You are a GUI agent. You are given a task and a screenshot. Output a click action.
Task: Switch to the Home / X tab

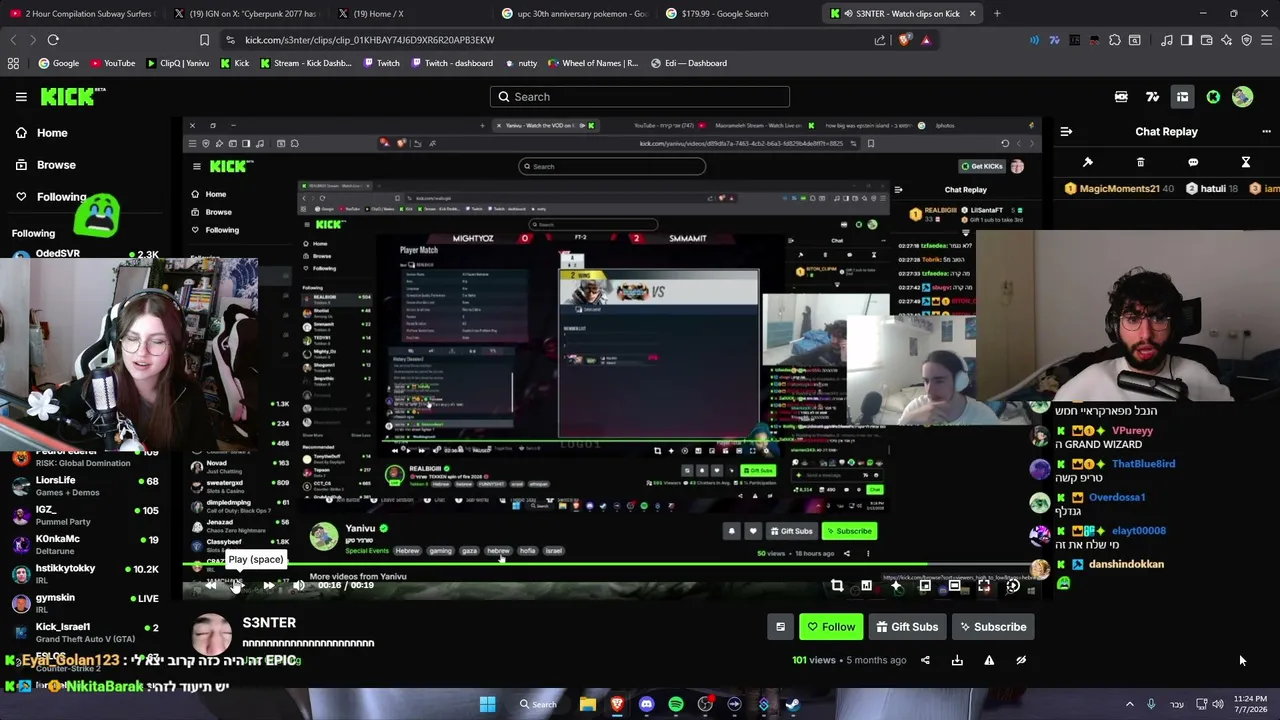coord(408,14)
